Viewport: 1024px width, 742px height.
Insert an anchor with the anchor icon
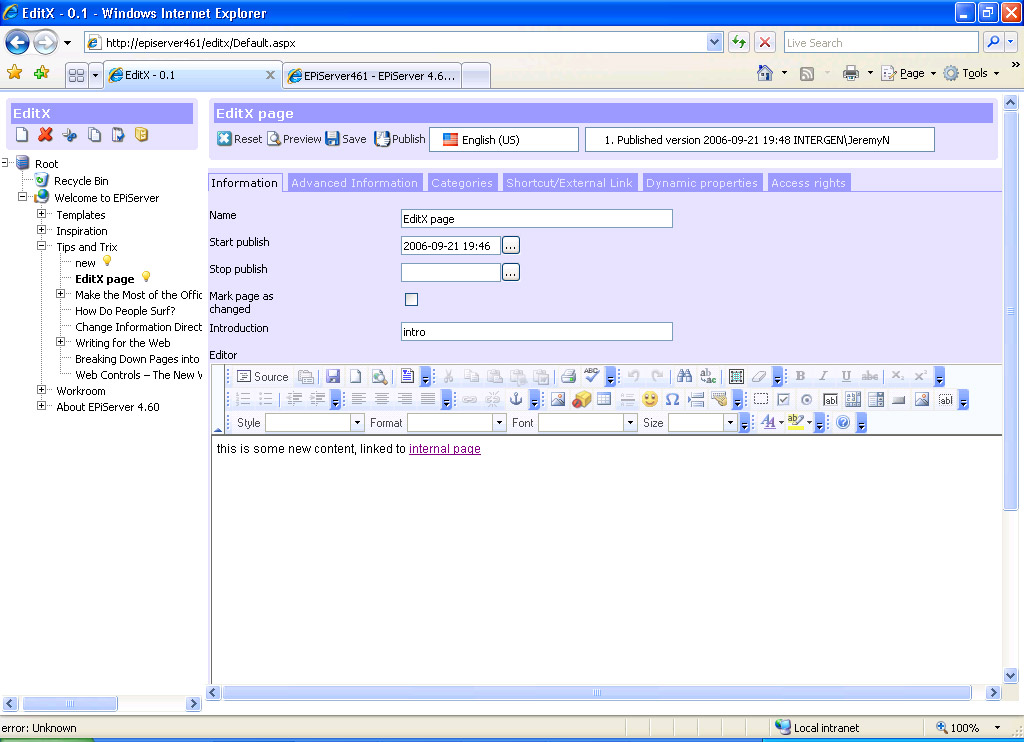(x=516, y=399)
